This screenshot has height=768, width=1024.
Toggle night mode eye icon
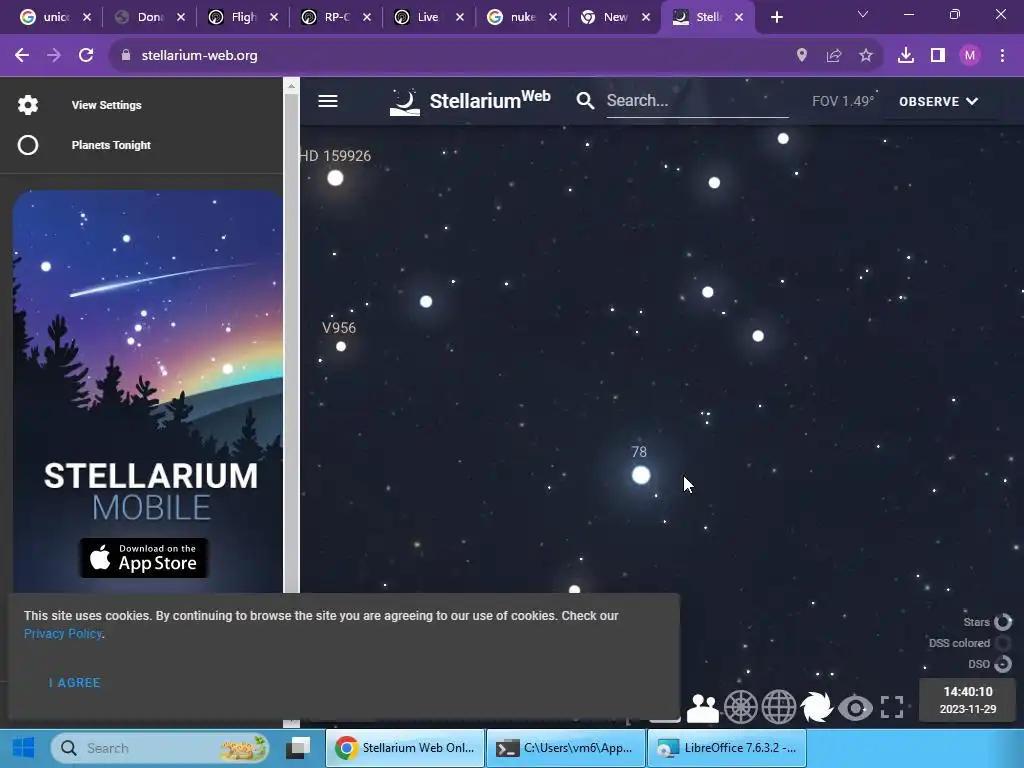(855, 708)
